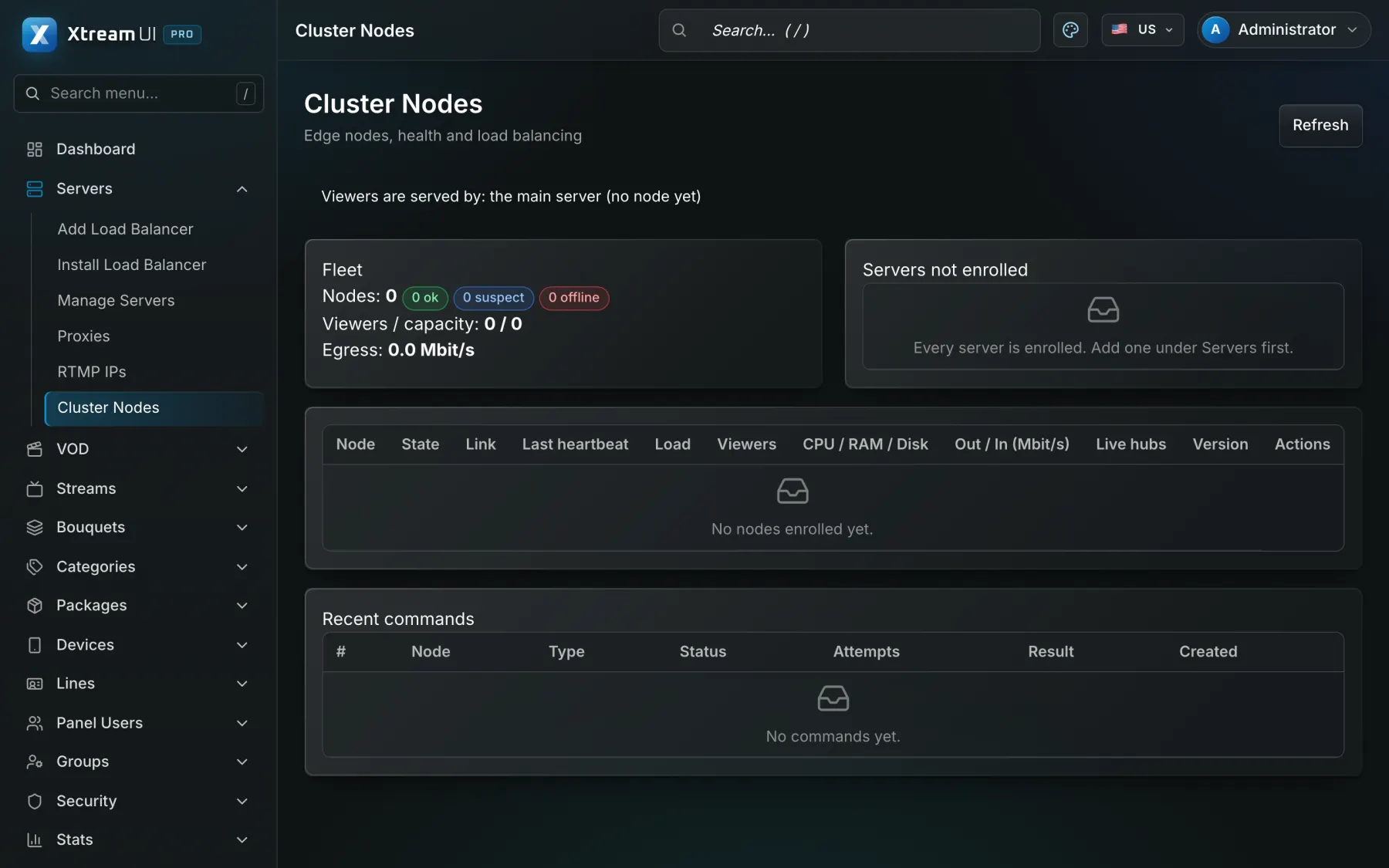The height and width of the screenshot is (868, 1389).
Task: Select the Cluster Nodes menu item
Action: click(154, 408)
